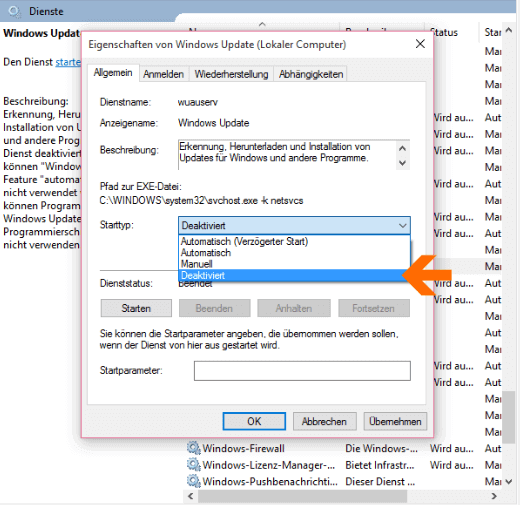
Task: Select the Windows-Lizenz-Manager-... service name
Action: 269,465
